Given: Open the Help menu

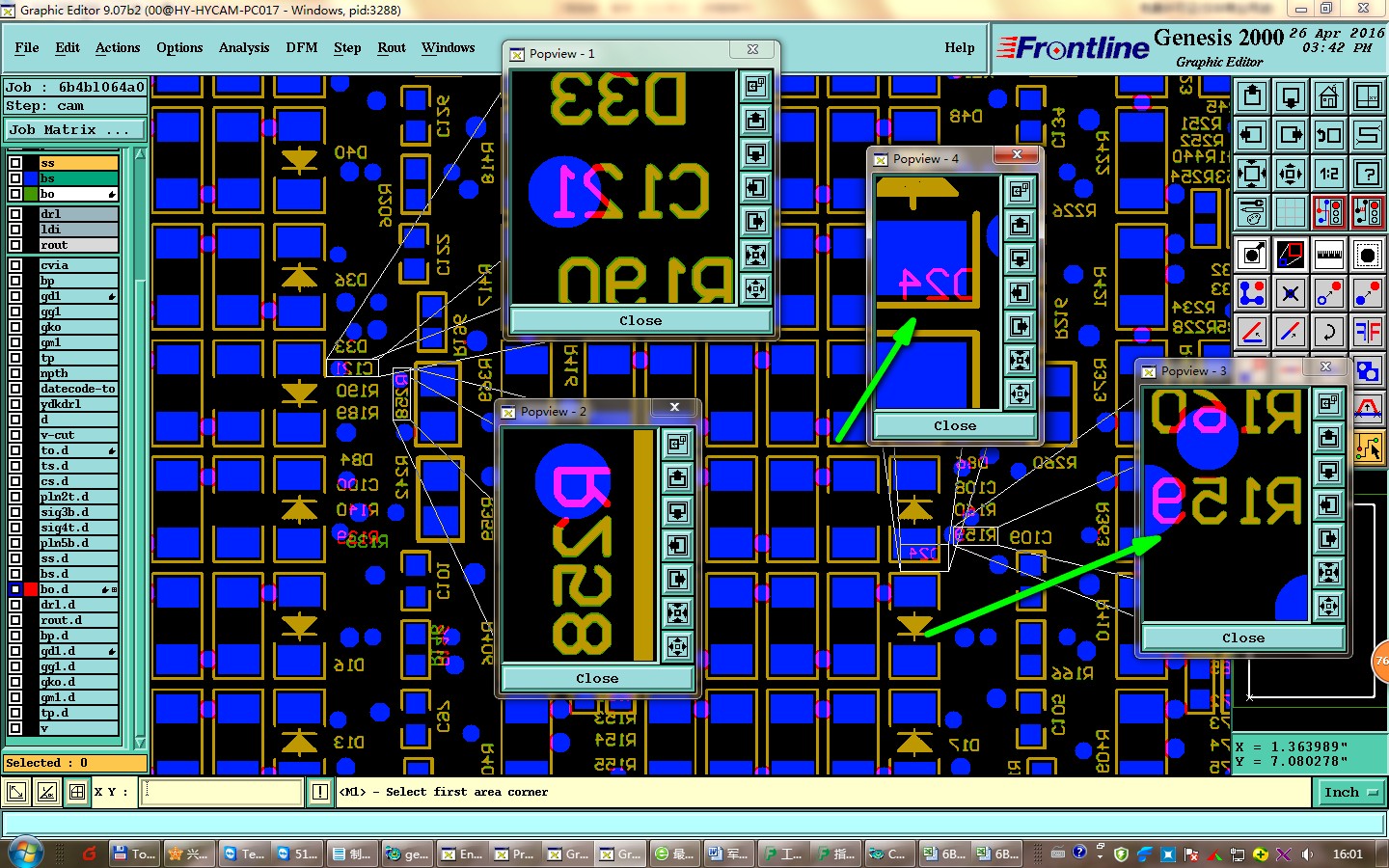Looking at the screenshot, I should click(x=960, y=47).
